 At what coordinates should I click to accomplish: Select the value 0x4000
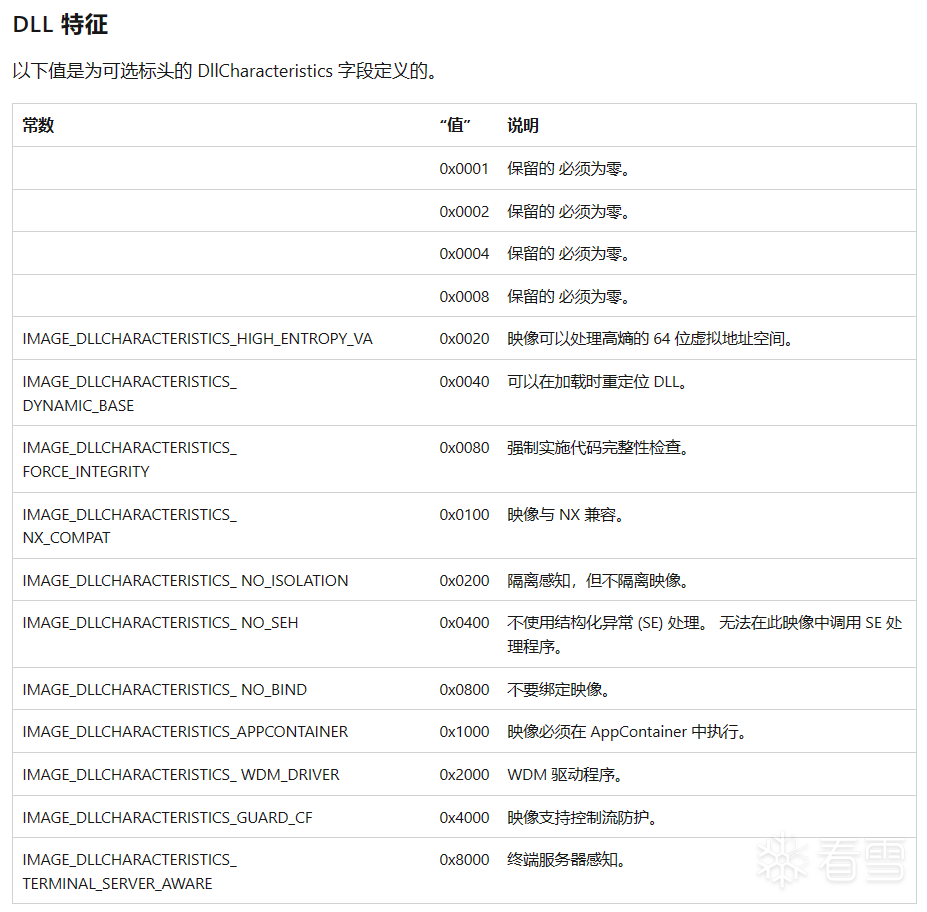pos(464,817)
